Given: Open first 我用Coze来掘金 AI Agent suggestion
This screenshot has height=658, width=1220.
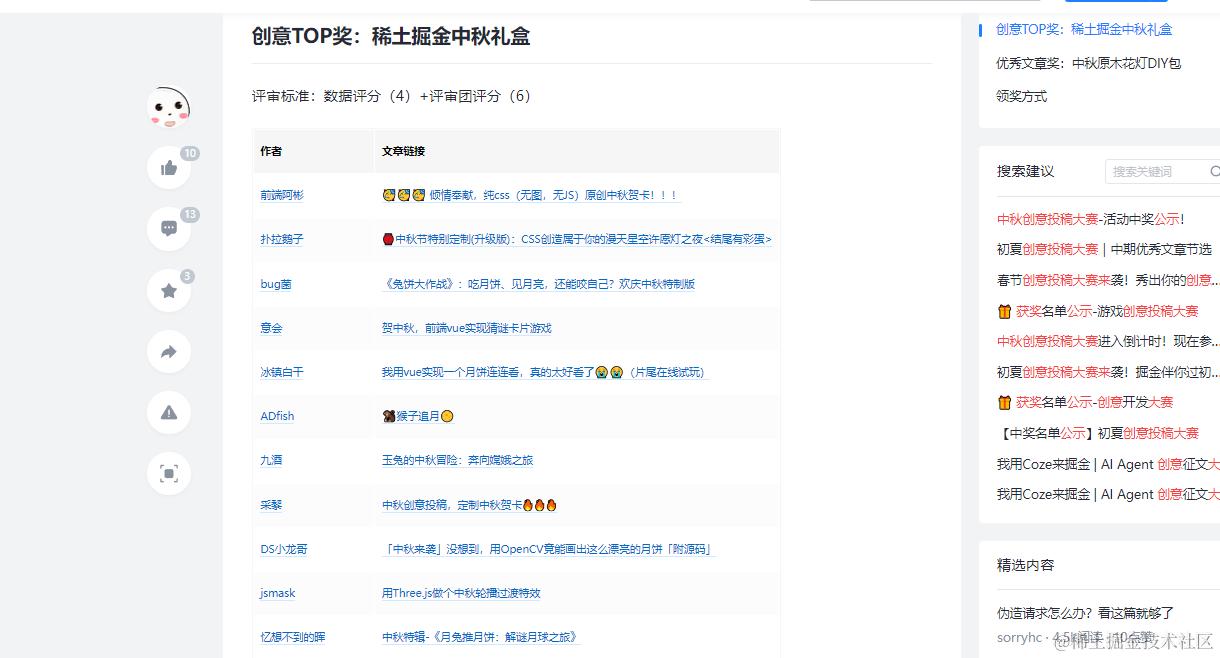Looking at the screenshot, I should coord(1108,464).
